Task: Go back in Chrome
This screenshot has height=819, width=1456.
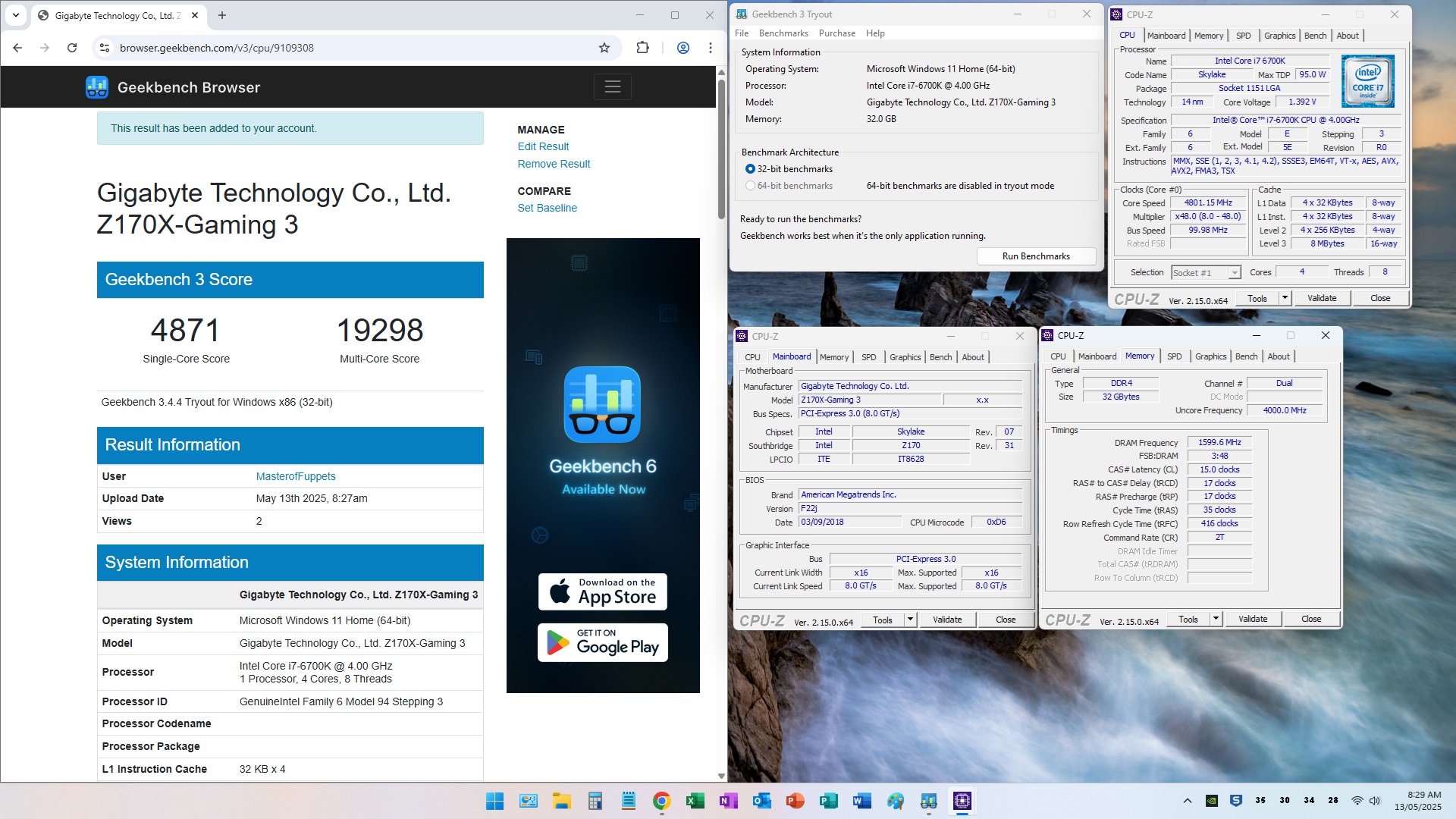Action: tap(17, 48)
